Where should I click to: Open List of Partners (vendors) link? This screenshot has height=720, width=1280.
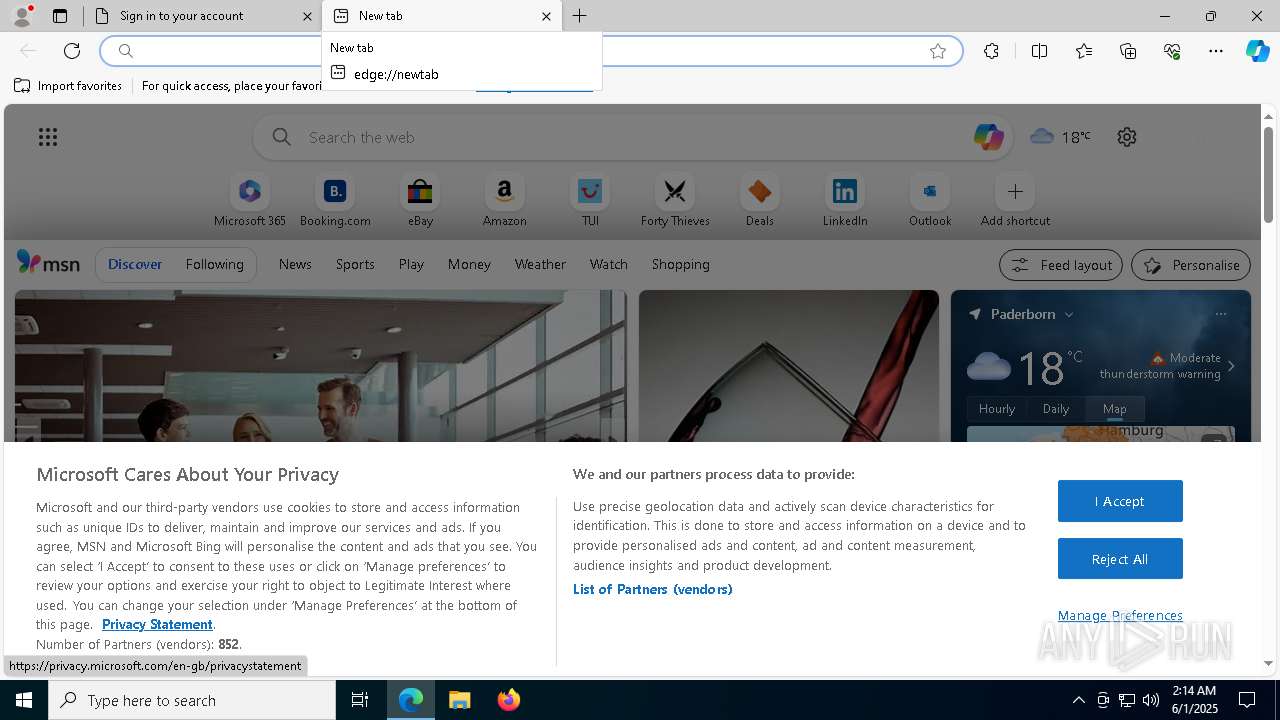pyautogui.click(x=653, y=589)
